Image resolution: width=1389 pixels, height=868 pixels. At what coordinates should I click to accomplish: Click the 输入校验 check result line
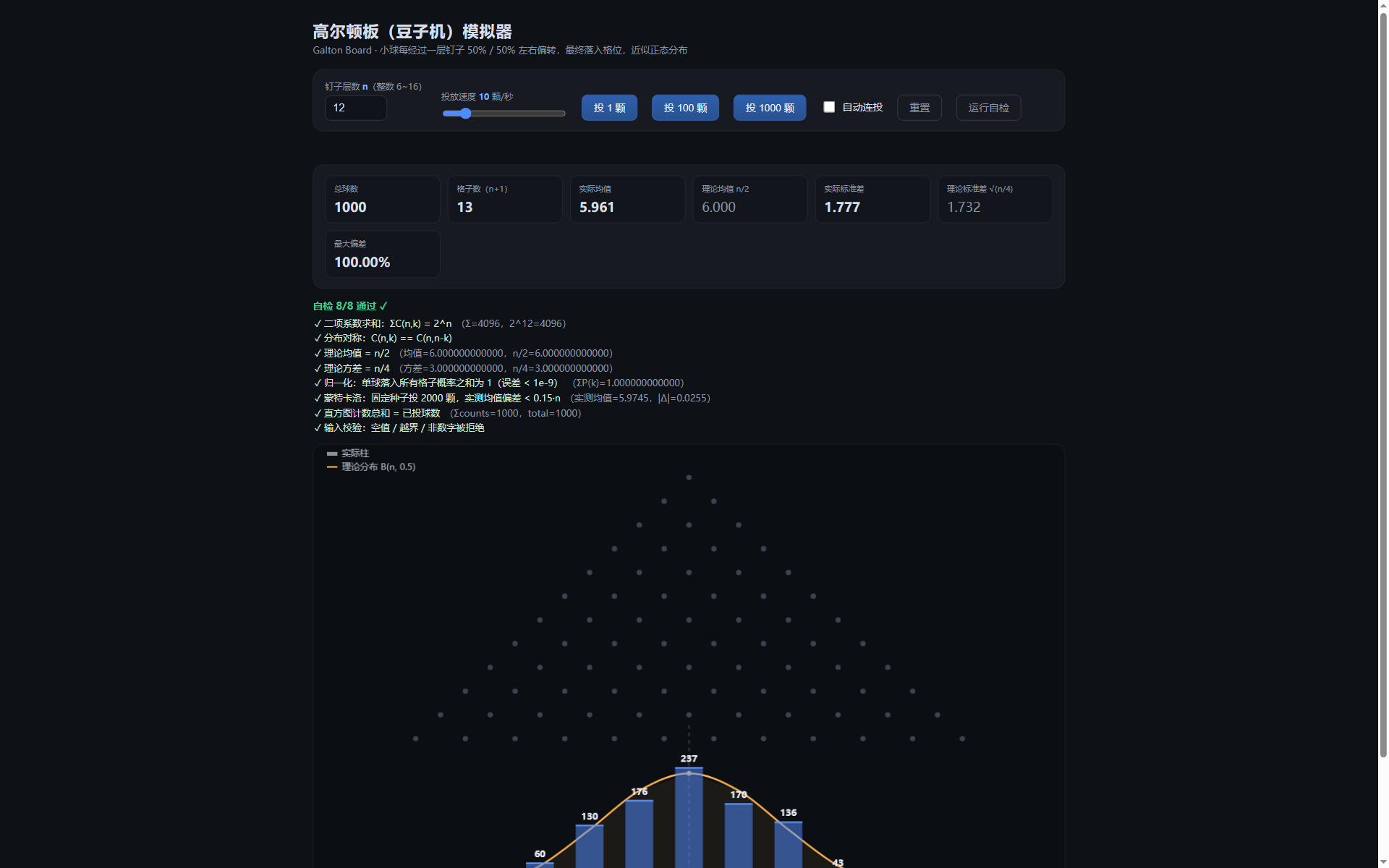point(399,427)
